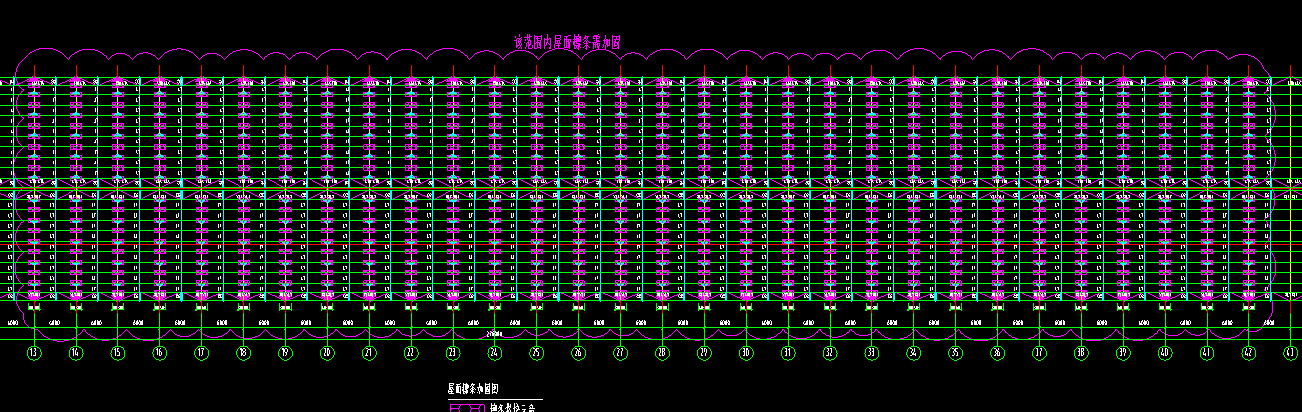
Task: Select grid axis bubble 30
Action: (745, 352)
